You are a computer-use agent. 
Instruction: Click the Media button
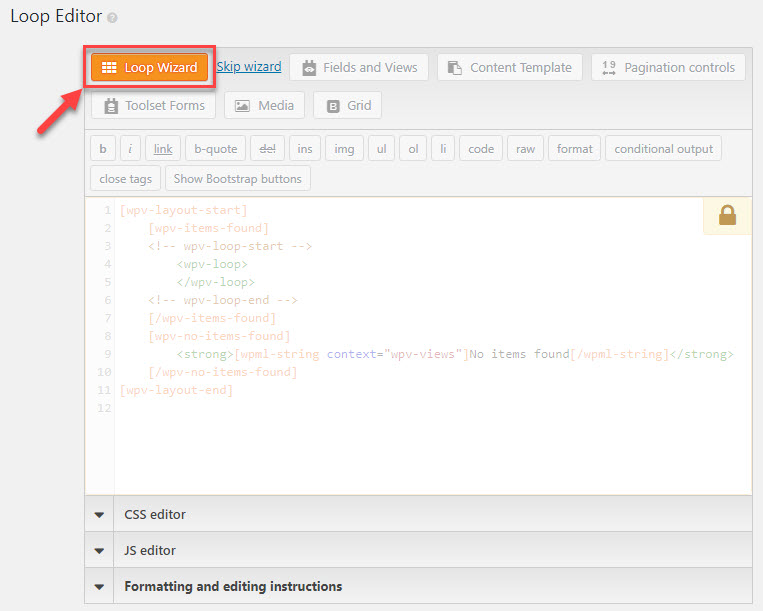coord(264,105)
